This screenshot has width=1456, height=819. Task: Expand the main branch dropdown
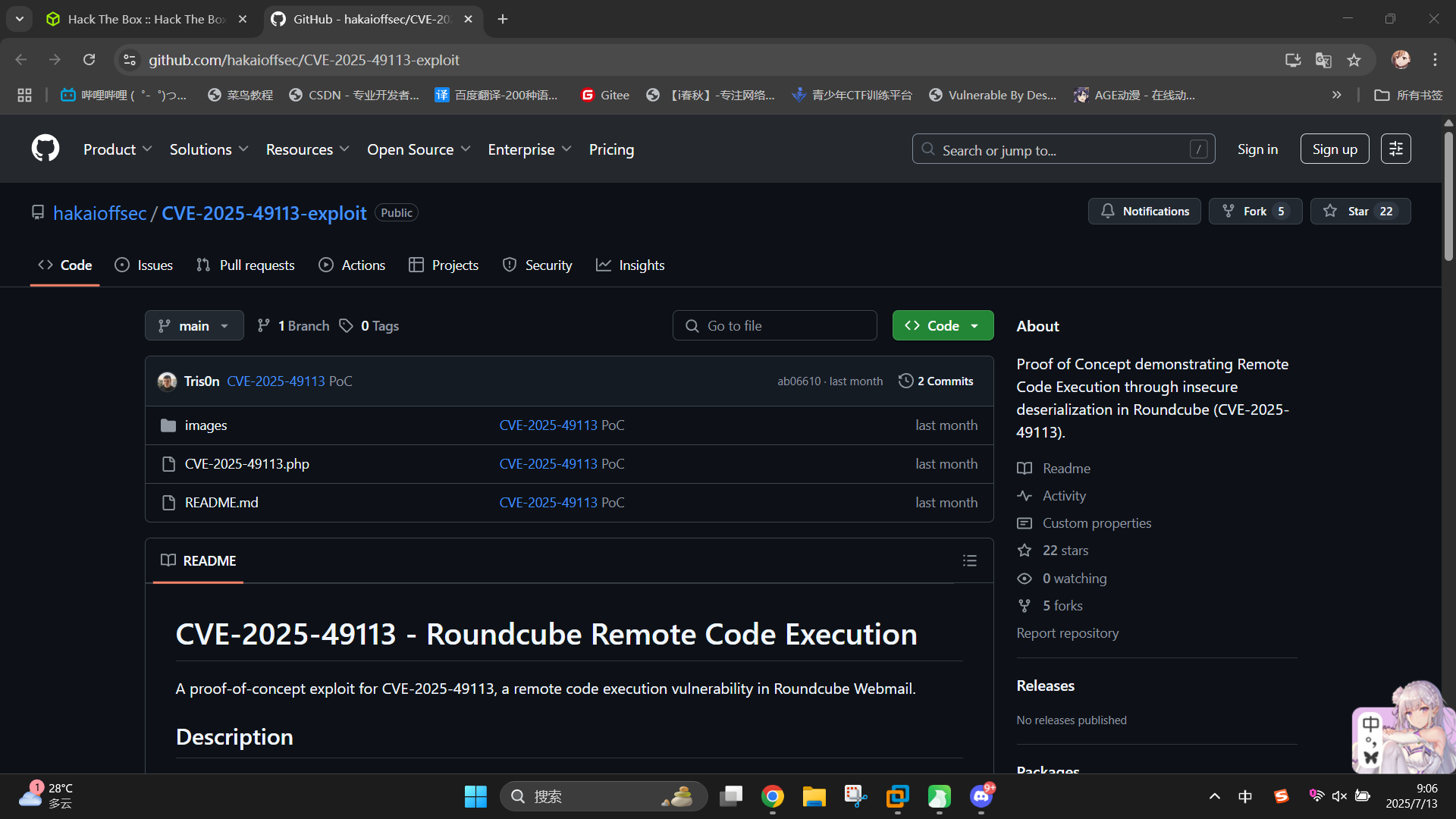pos(194,325)
